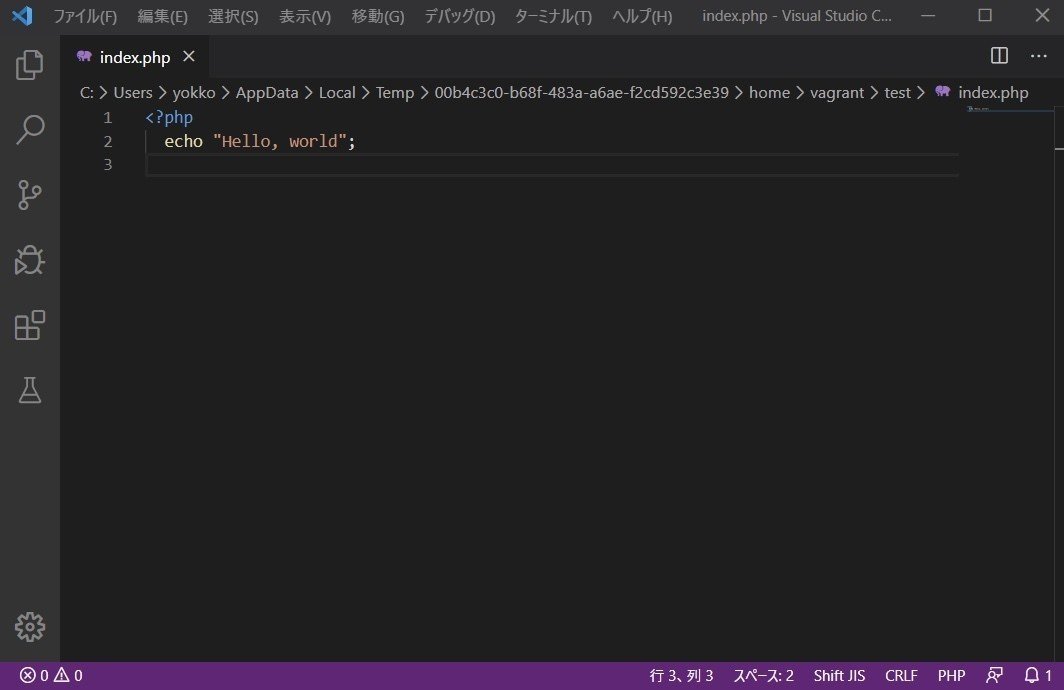Open the 表示(V) menu
Image resolution: width=1064 pixels, height=690 pixels.
[x=305, y=16]
